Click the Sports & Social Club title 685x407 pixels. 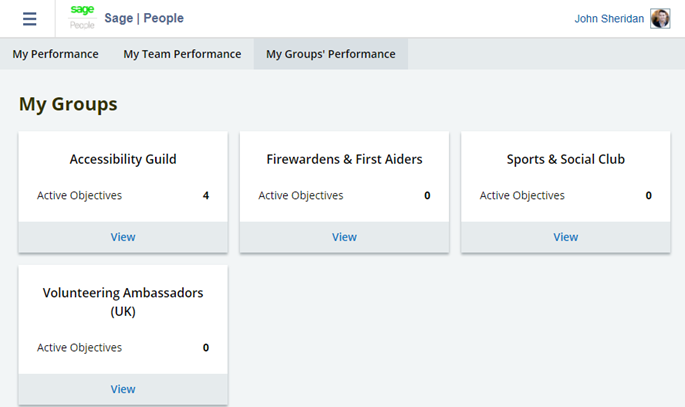click(x=565, y=159)
